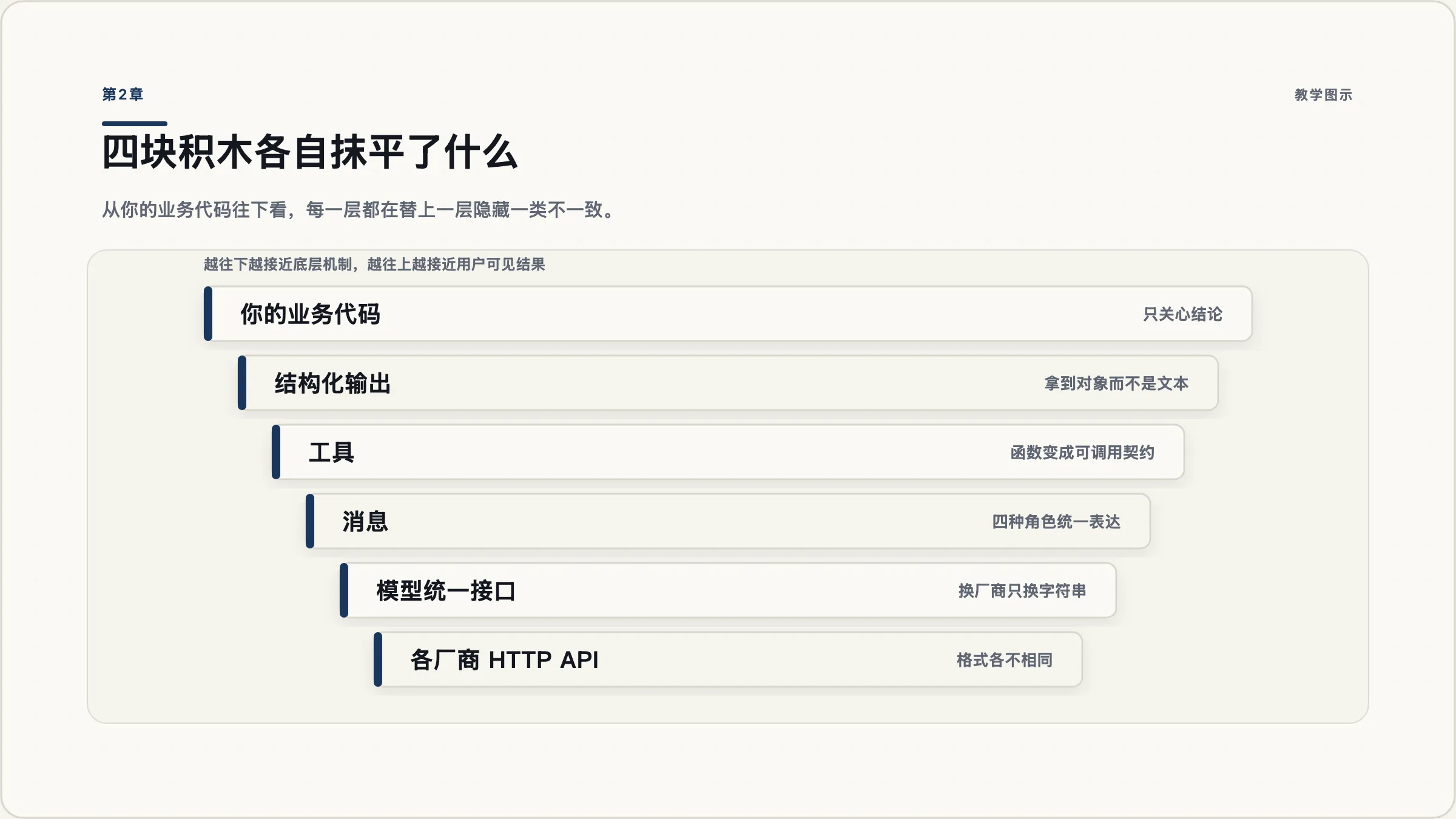Click the note '格式各不相同'

(1005, 660)
